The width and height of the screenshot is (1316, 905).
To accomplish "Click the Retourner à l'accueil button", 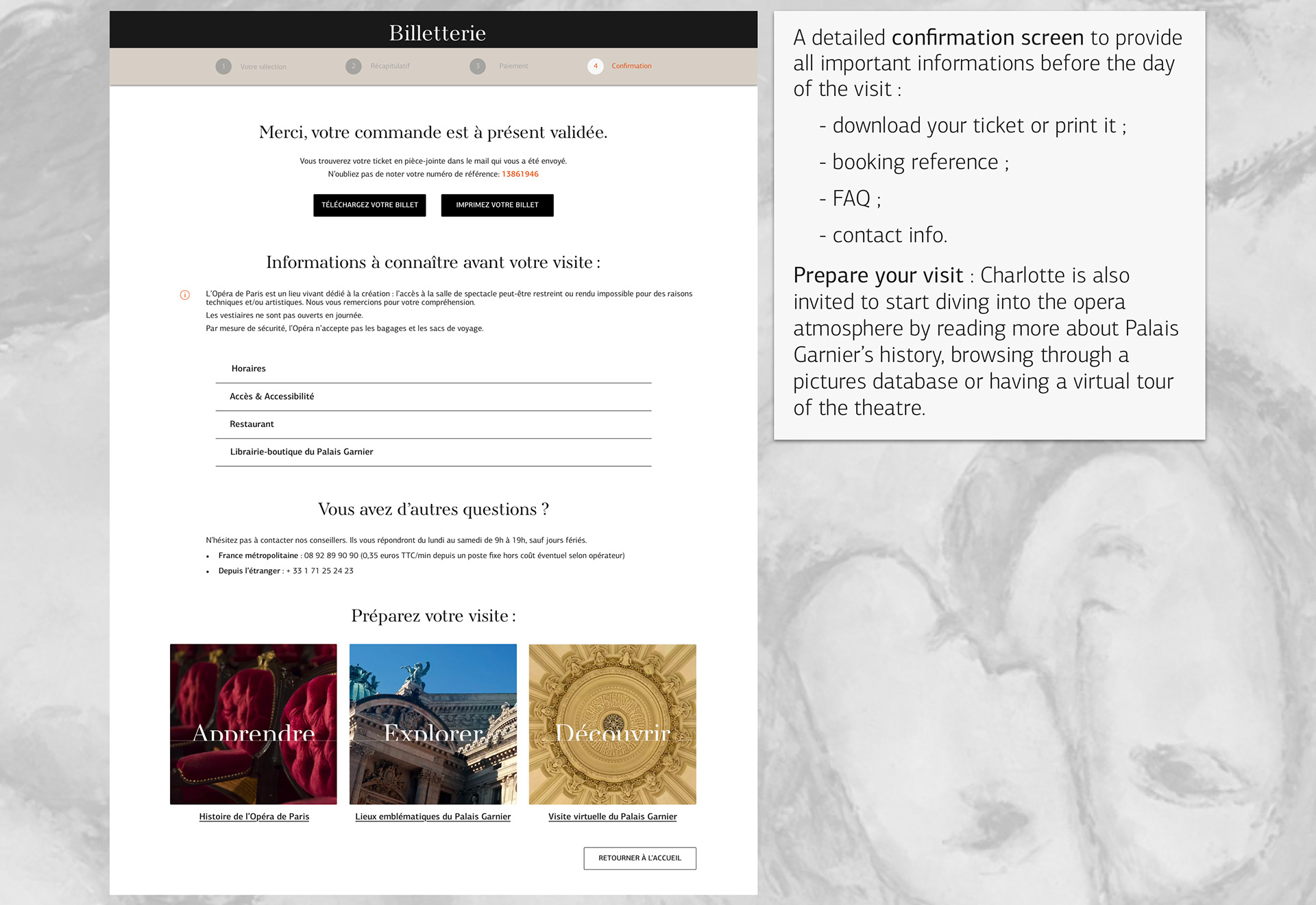I will pyautogui.click(x=640, y=858).
